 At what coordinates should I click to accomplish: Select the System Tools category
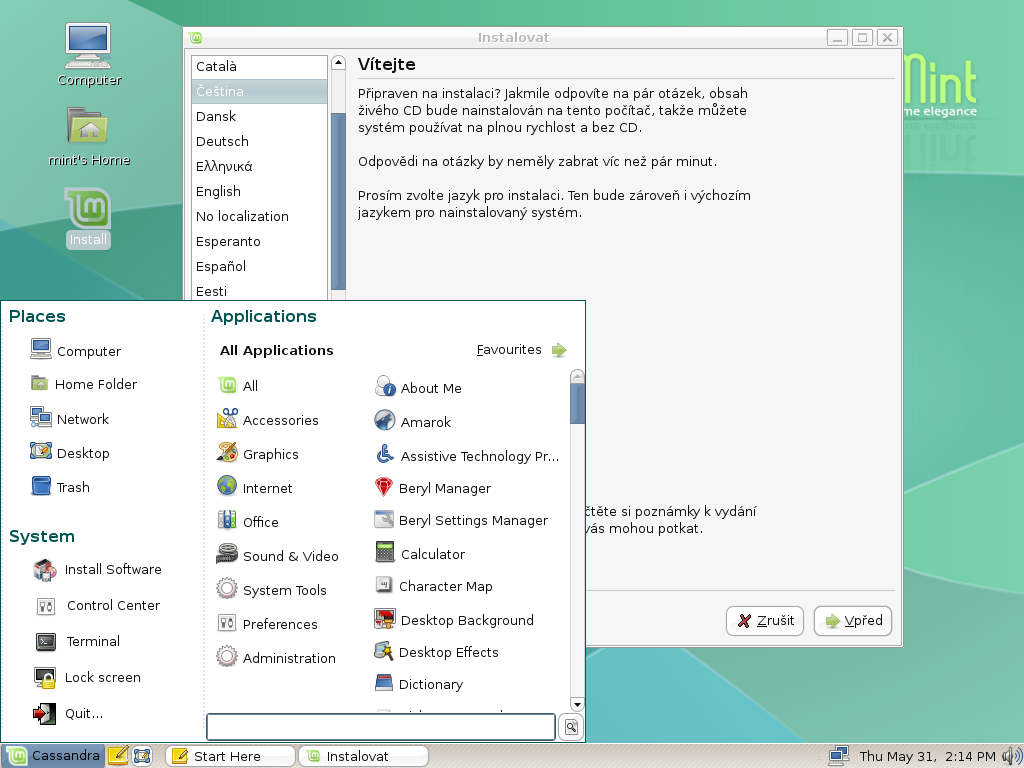(x=272, y=590)
